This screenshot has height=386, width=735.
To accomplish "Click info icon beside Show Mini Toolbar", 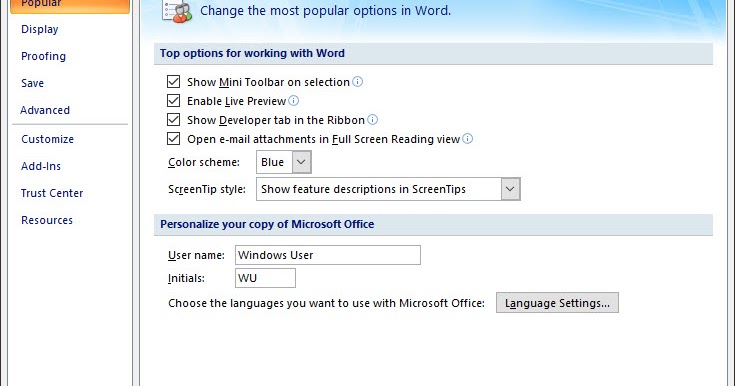I will (x=357, y=82).
